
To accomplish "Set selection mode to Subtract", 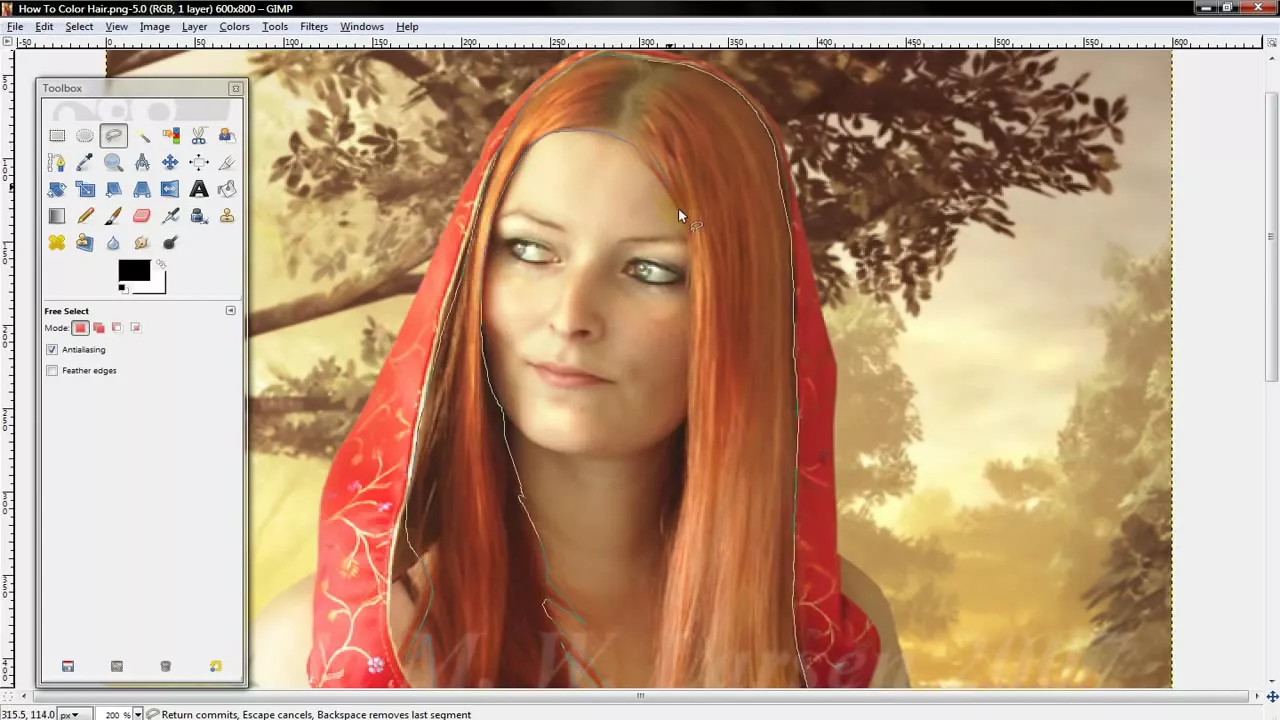I will point(117,328).
